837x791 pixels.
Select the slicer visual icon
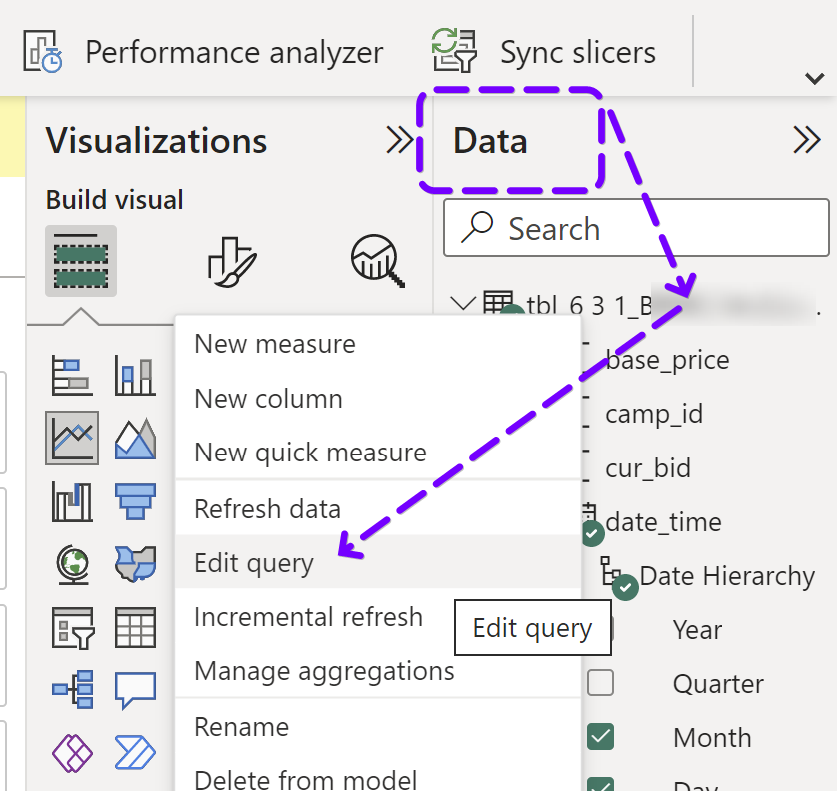coord(72,628)
